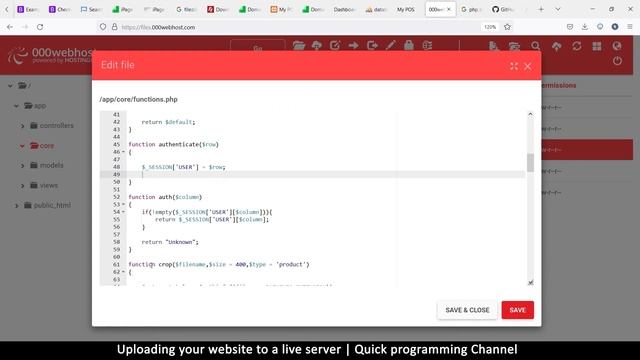Close the Edit file dialog
Screen dimensions: 640x360
[528, 66]
